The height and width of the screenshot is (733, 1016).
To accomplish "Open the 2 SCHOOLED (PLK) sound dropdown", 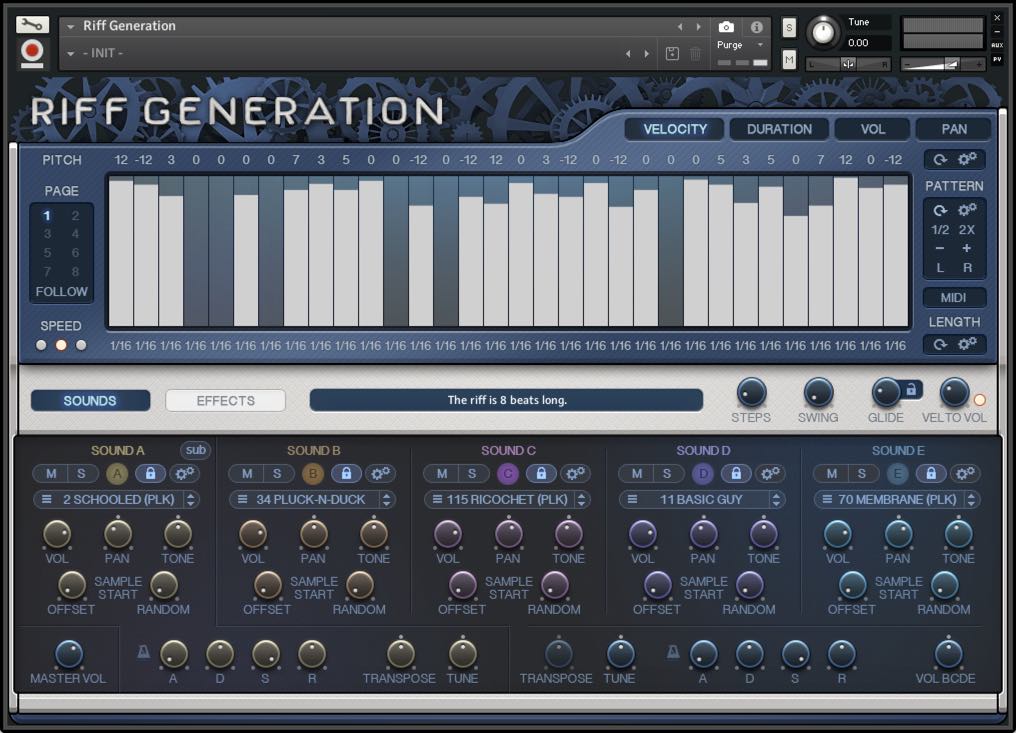I will tap(117, 500).
